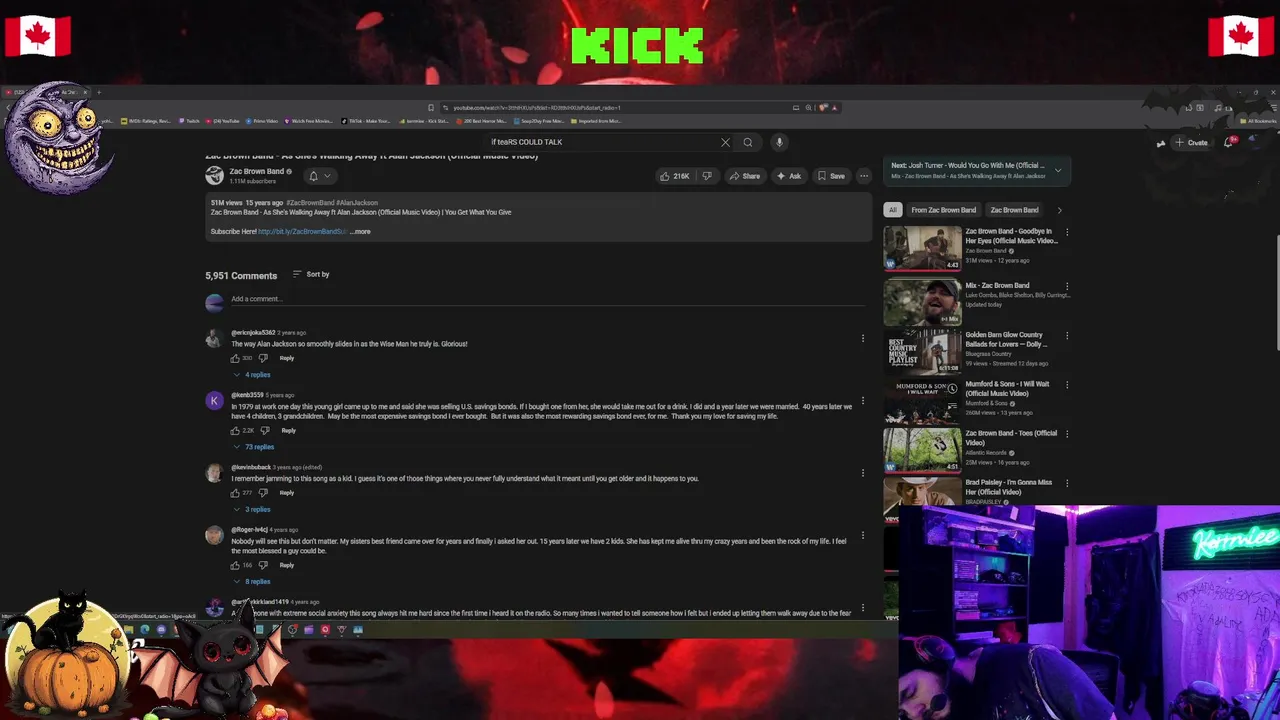Image resolution: width=1280 pixels, height=720 pixels.
Task: Open options menu for @kenb3559 comment
Action: [x=862, y=401]
